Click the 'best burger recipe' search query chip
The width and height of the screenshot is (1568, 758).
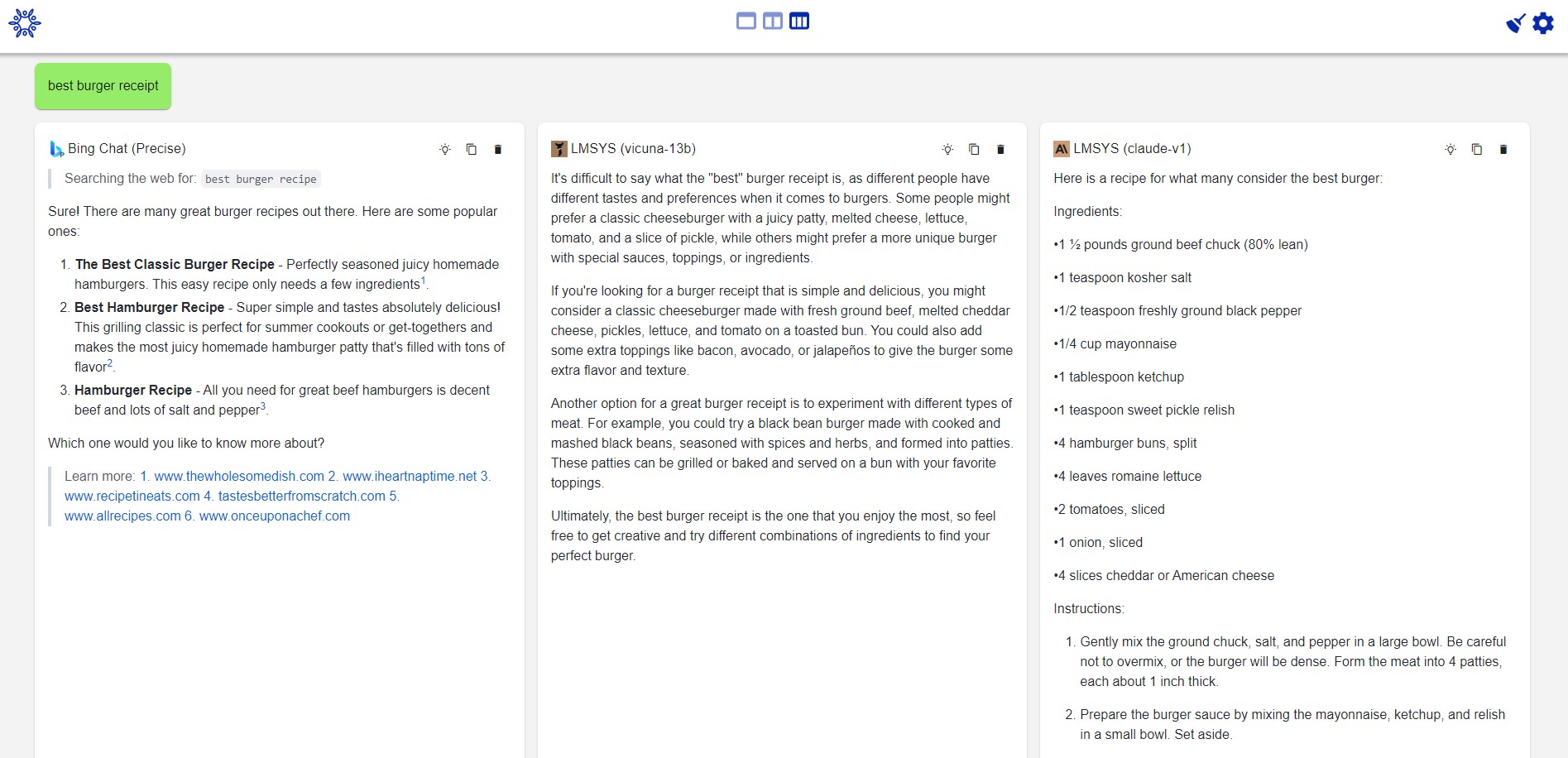261,179
